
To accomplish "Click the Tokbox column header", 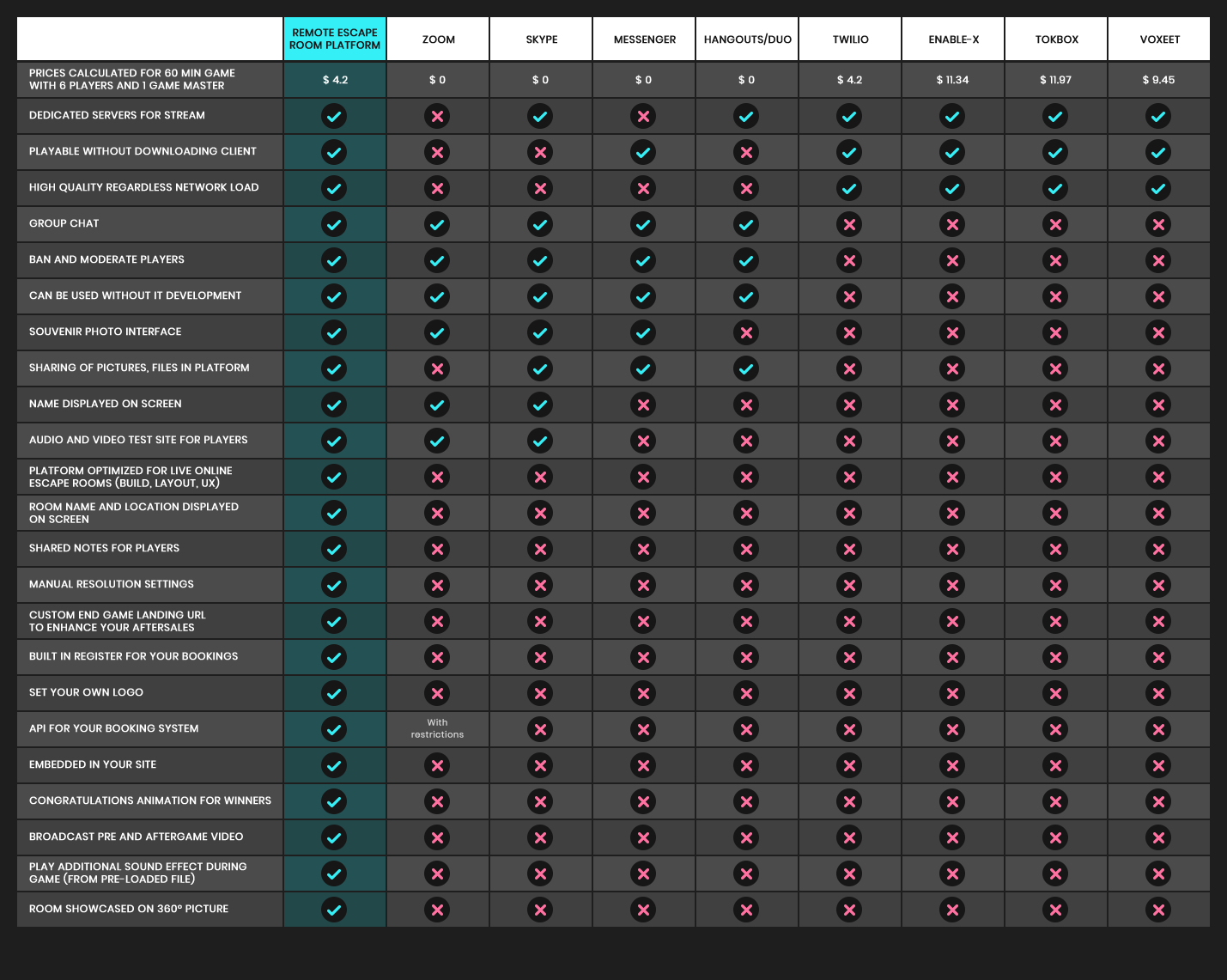I will pyautogui.click(x=1056, y=40).
